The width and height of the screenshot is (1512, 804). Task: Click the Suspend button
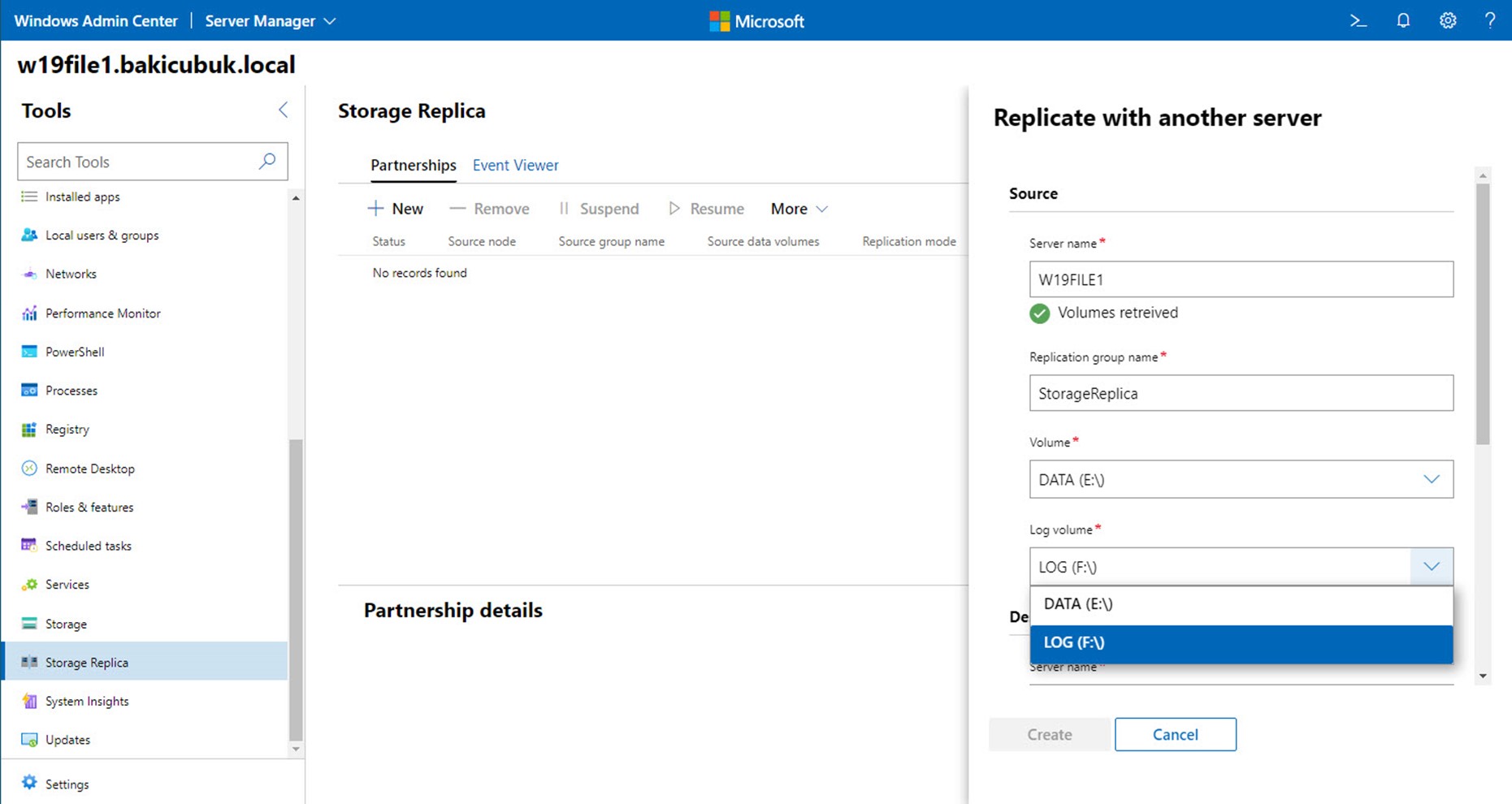tap(599, 209)
